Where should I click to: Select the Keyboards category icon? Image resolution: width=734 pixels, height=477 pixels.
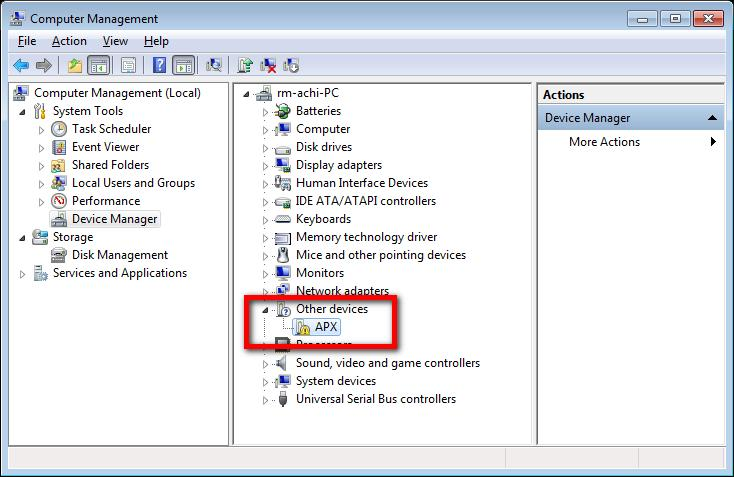(283, 219)
